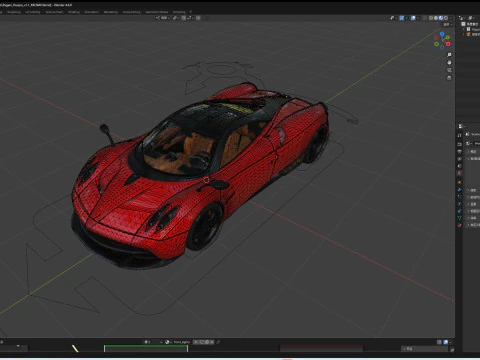Open the pivot point selector
Screen dimensions: 480x360
click(x=176, y=18)
